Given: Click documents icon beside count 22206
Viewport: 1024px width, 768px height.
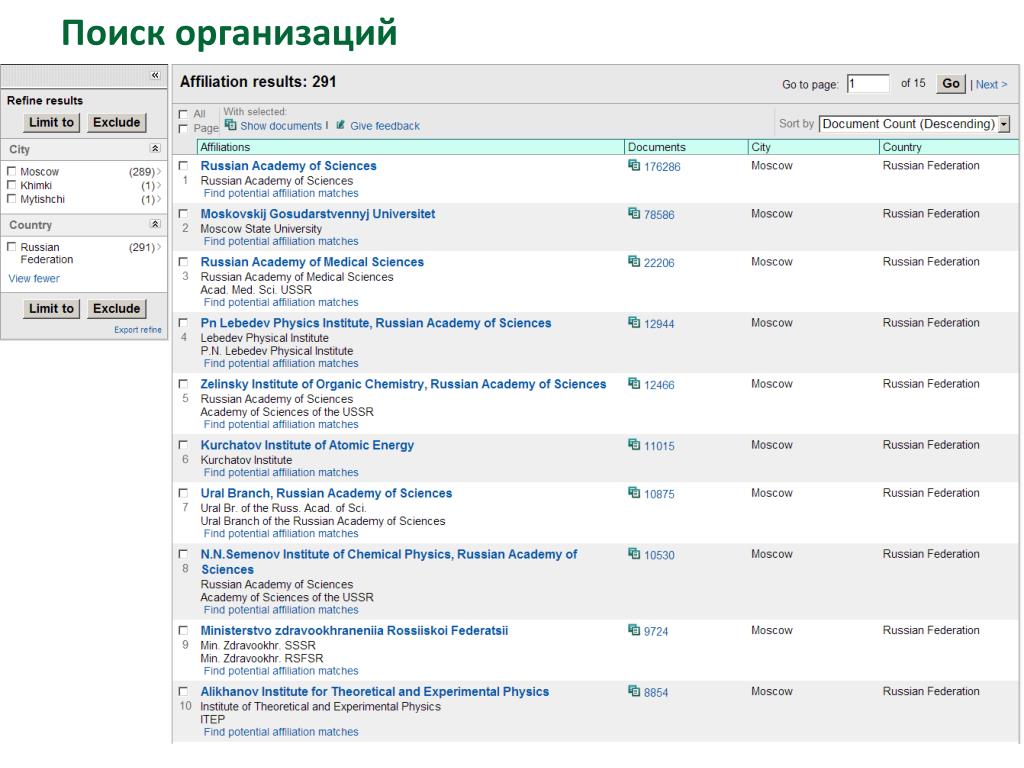Looking at the screenshot, I should (x=634, y=262).
